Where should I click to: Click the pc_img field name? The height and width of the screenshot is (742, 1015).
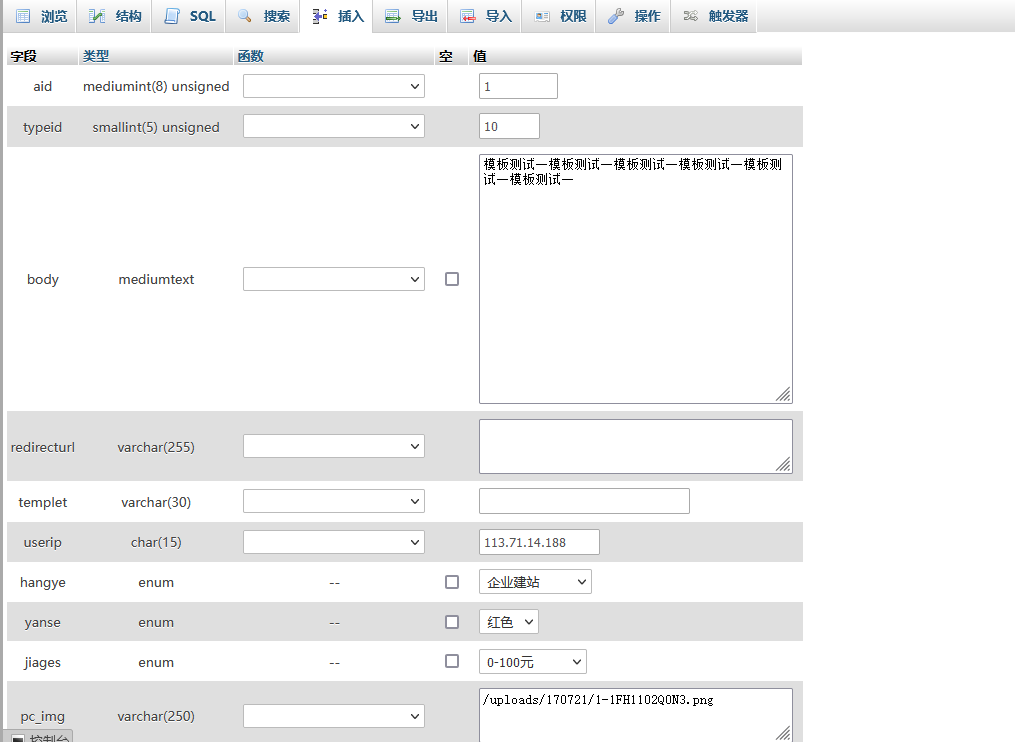click(43, 716)
